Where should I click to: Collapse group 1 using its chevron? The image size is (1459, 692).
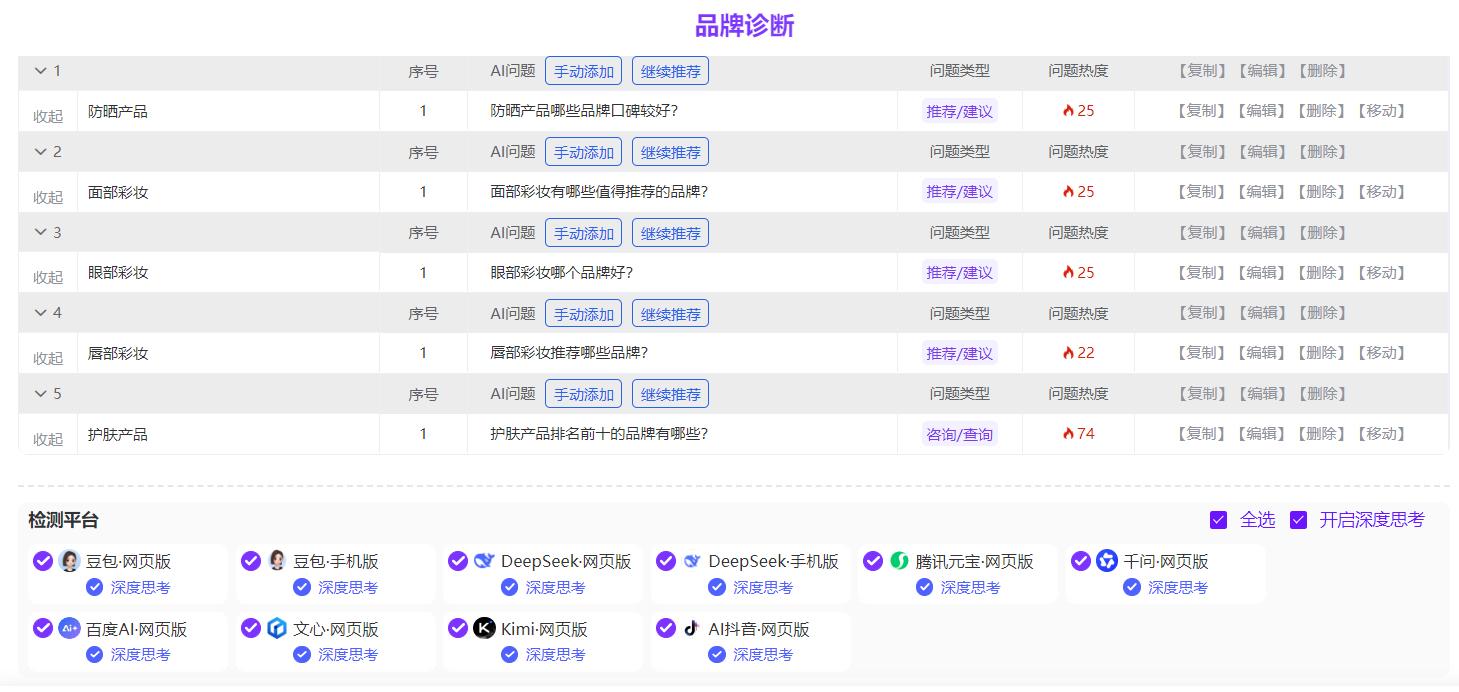pyautogui.click(x=41, y=71)
